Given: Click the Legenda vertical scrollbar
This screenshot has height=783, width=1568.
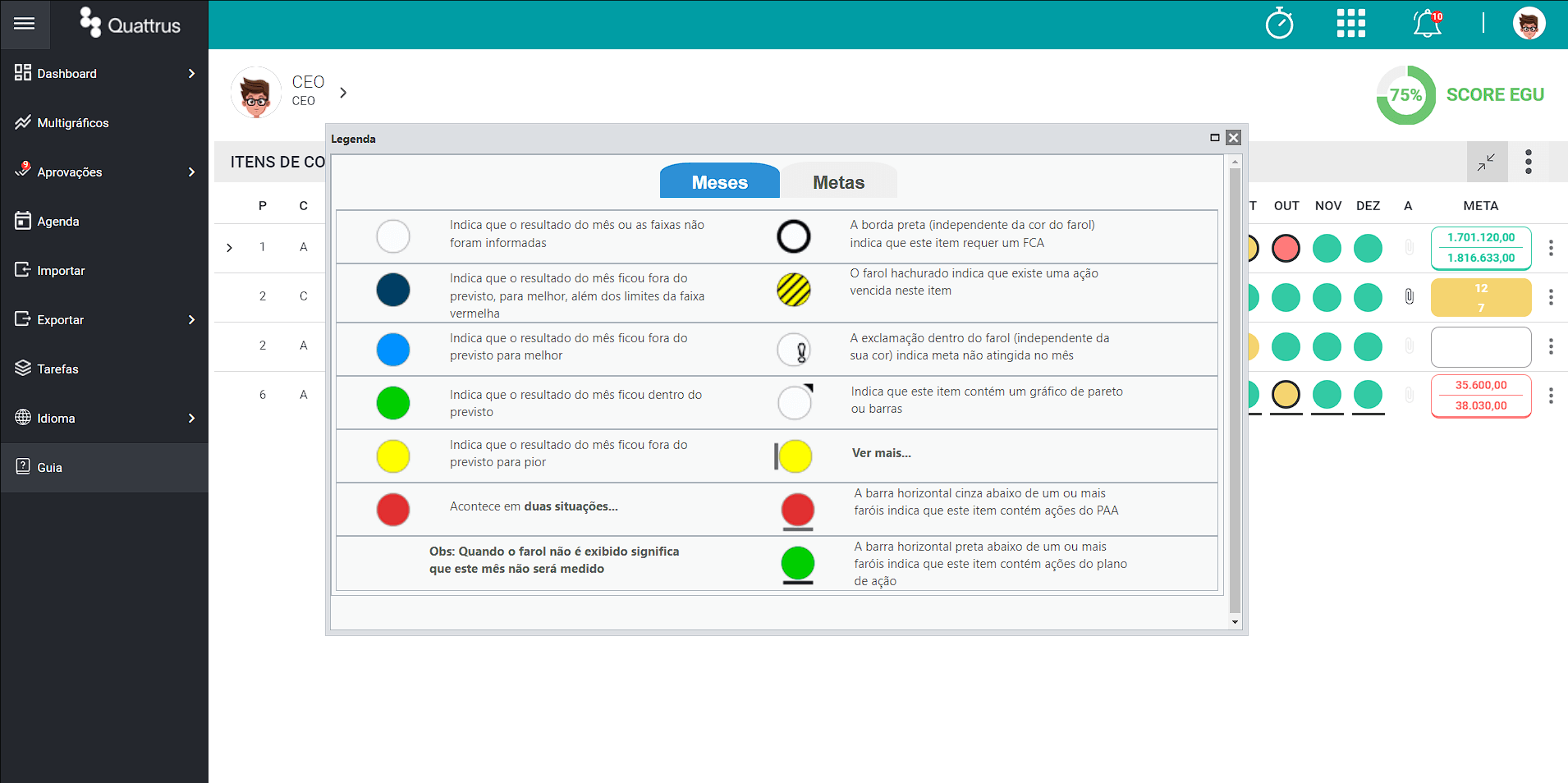Looking at the screenshot, I should (x=1235, y=390).
